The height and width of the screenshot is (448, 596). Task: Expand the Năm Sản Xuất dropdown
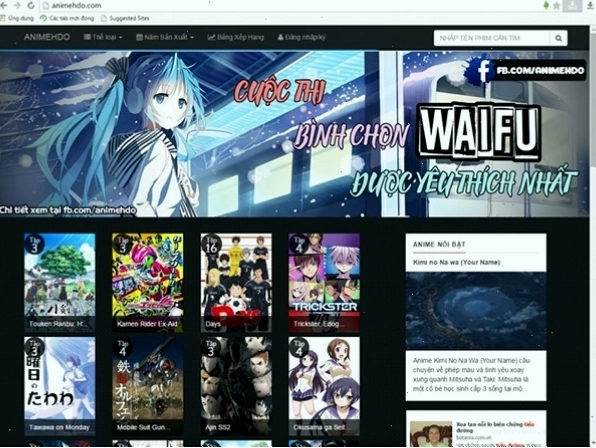165,37
